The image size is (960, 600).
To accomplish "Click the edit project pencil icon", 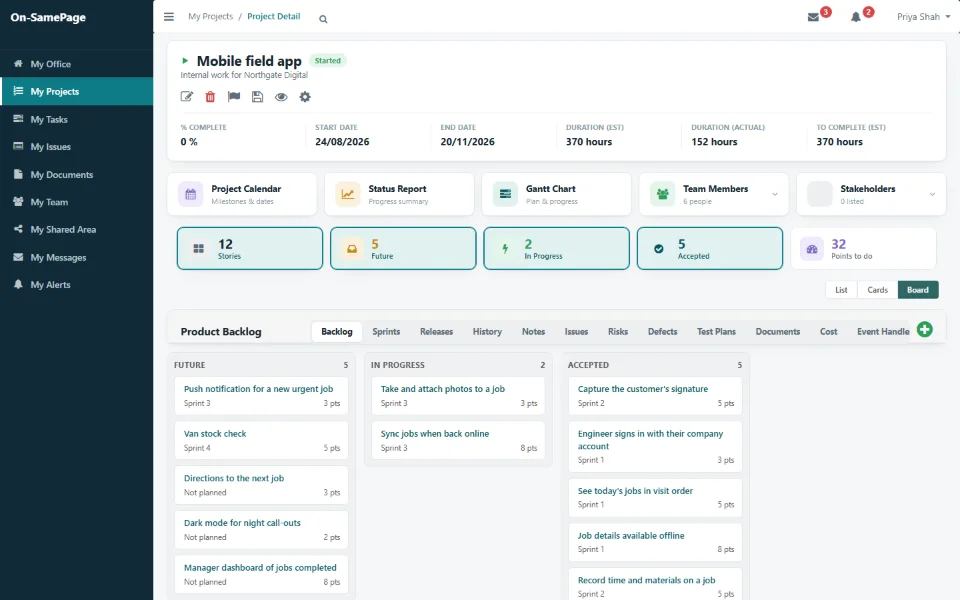I will coord(187,97).
